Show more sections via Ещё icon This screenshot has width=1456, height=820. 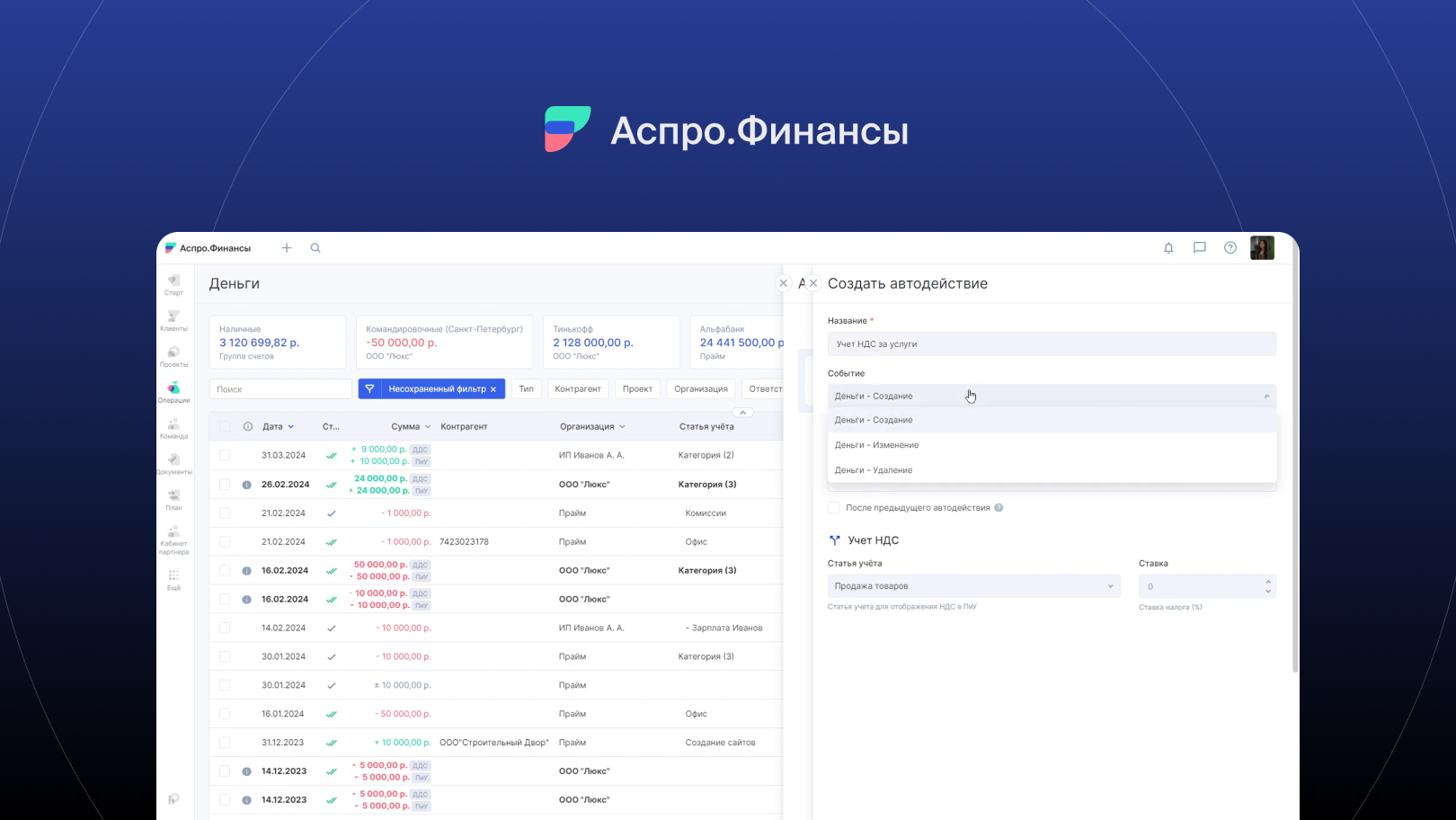tap(173, 580)
